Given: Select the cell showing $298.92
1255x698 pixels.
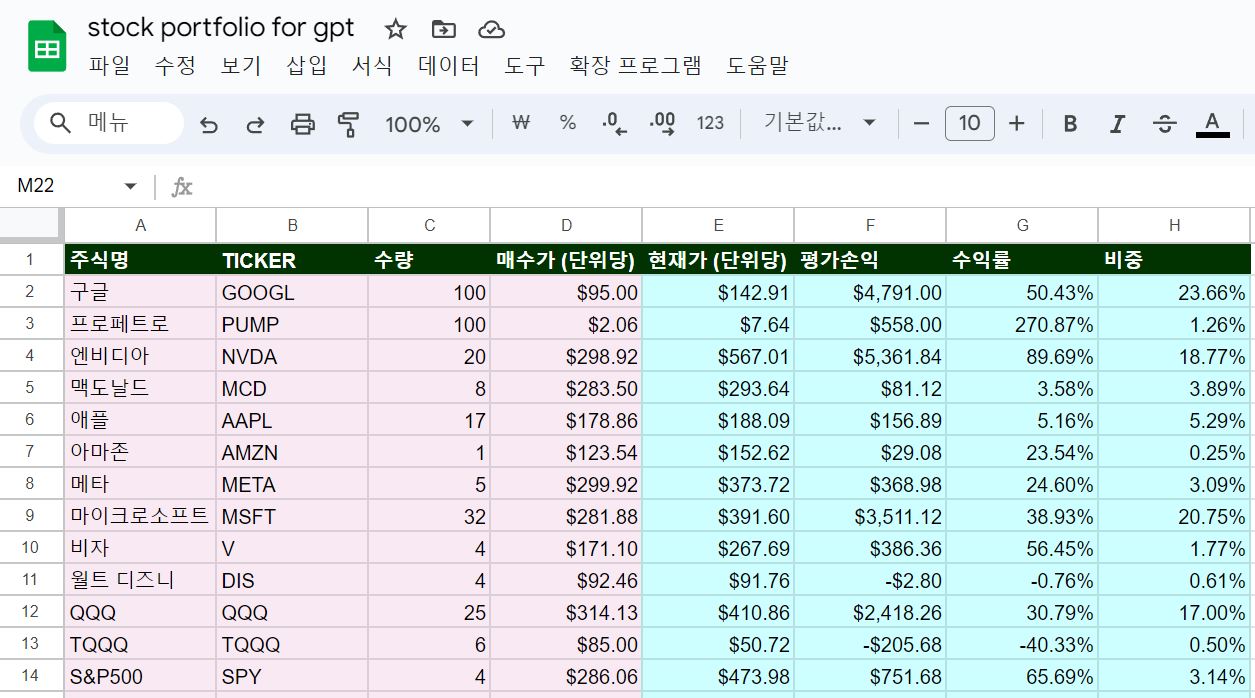Looking at the screenshot, I should (x=566, y=356).
